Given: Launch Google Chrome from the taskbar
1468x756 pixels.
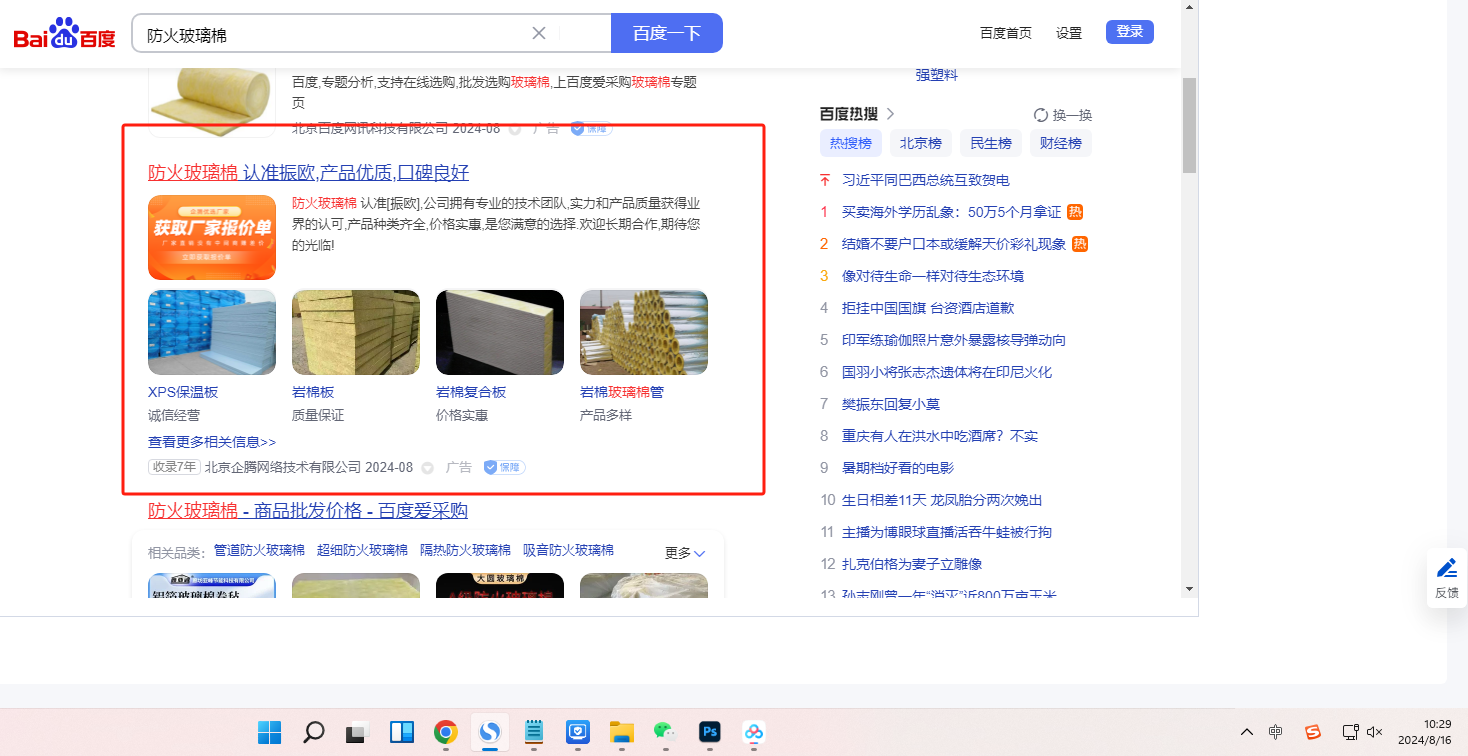Looking at the screenshot, I should (446, 732).
